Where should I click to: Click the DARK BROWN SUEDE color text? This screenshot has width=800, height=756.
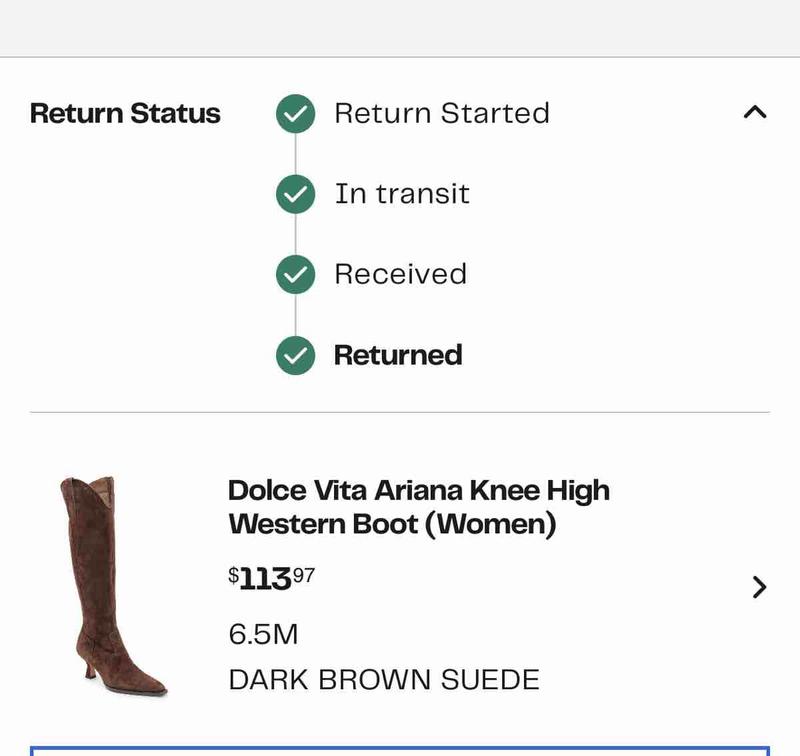coord(384,680)
